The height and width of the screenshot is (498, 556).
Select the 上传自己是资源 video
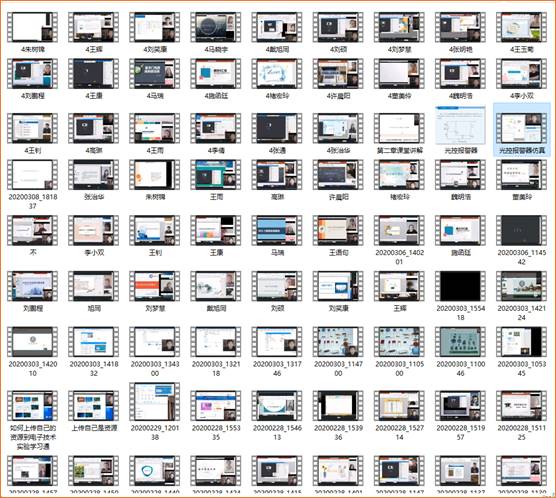coord(94,411)
